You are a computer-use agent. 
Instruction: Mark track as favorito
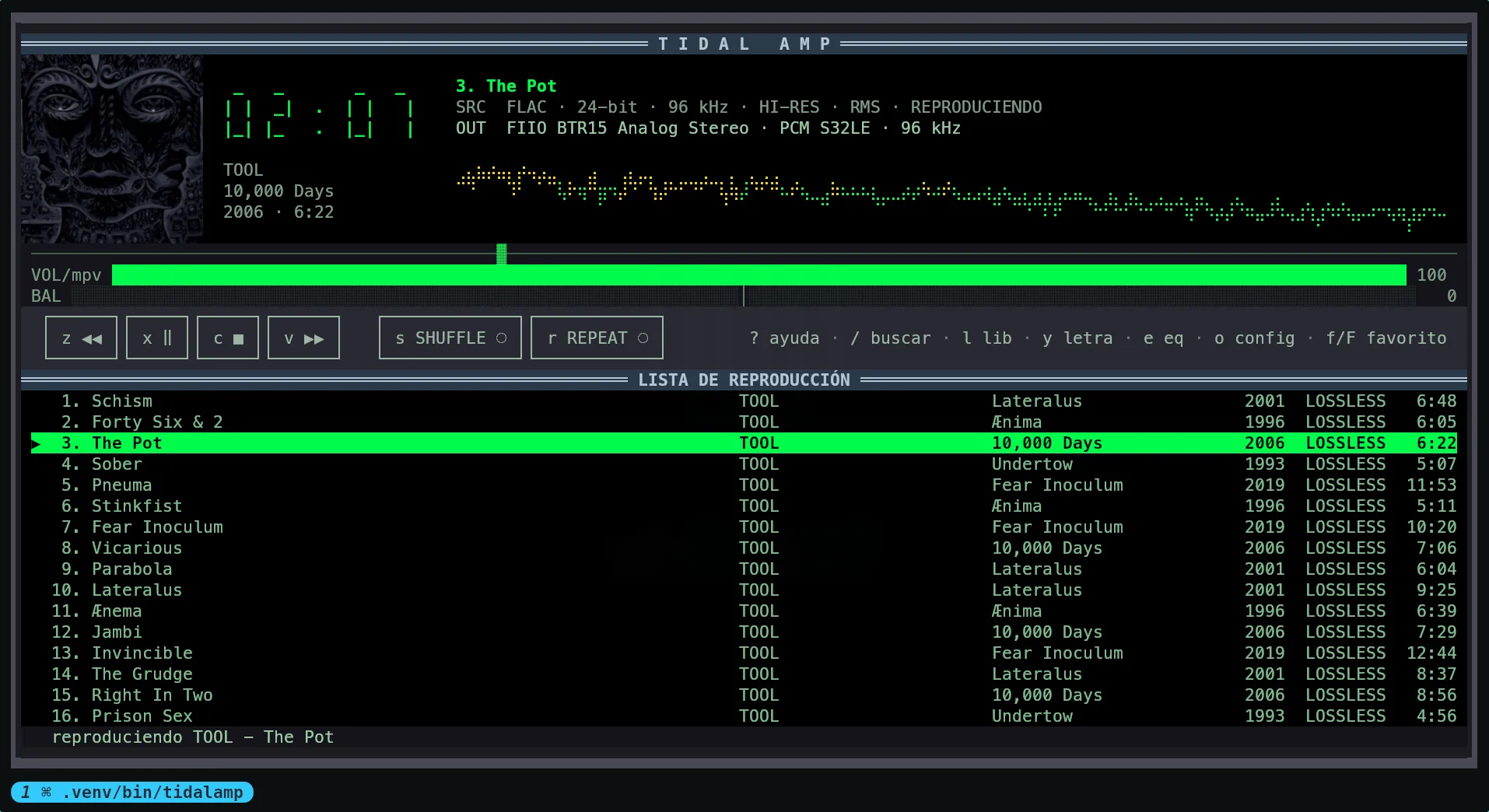tap(1386, 338)
